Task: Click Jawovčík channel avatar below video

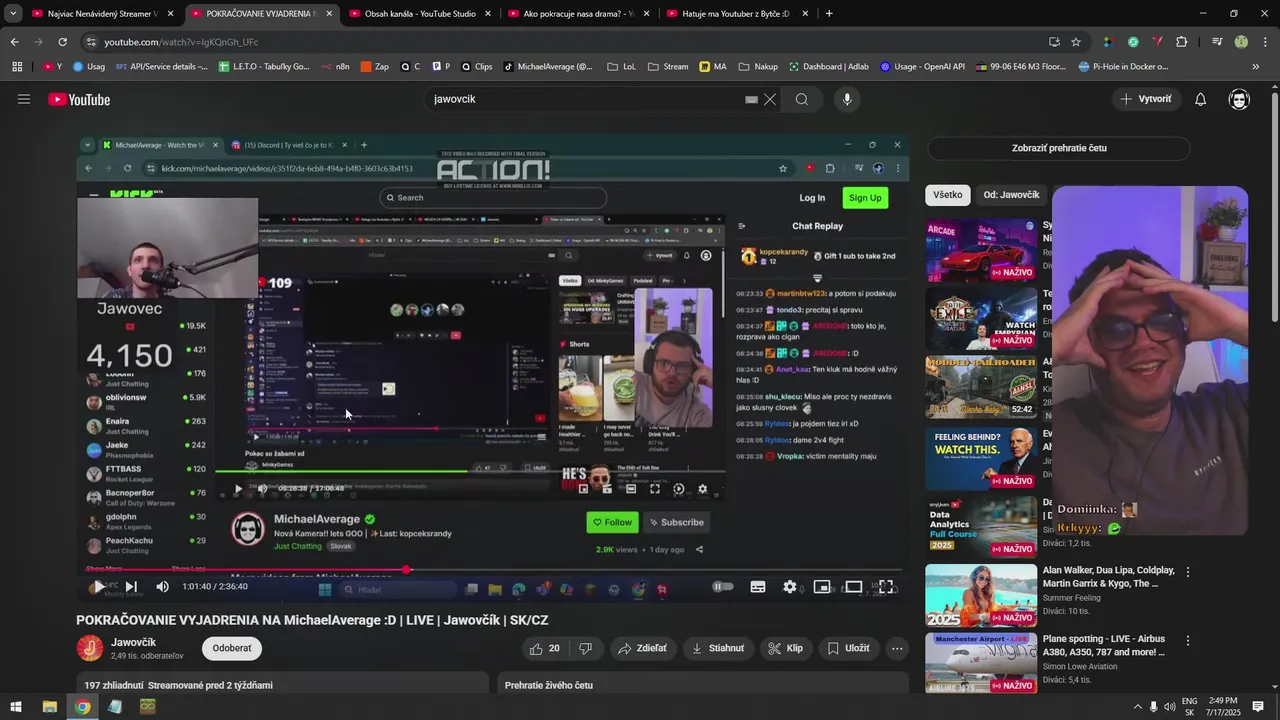Action: click(x=90, y=648)
